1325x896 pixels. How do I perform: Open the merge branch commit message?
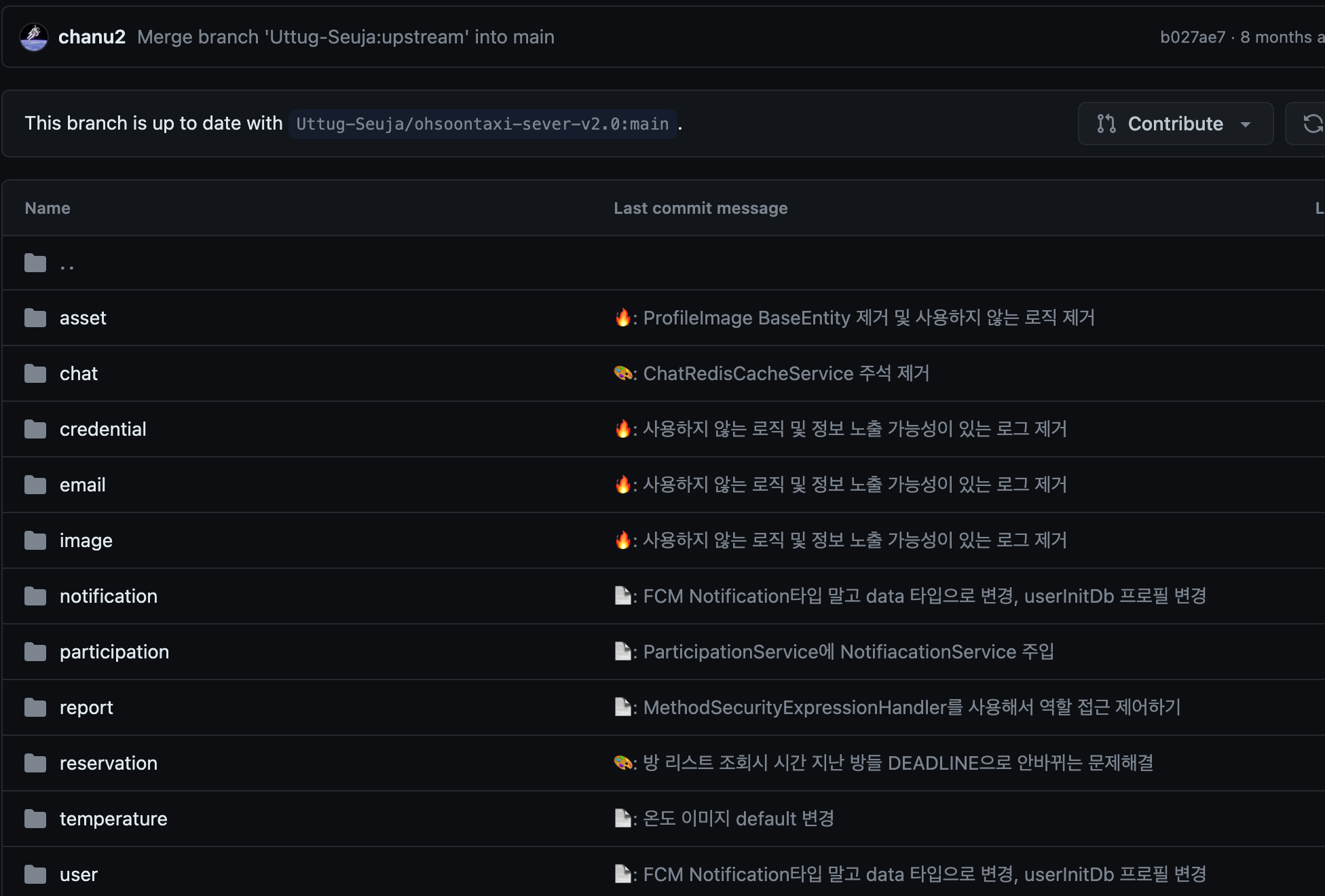[346, 37]
